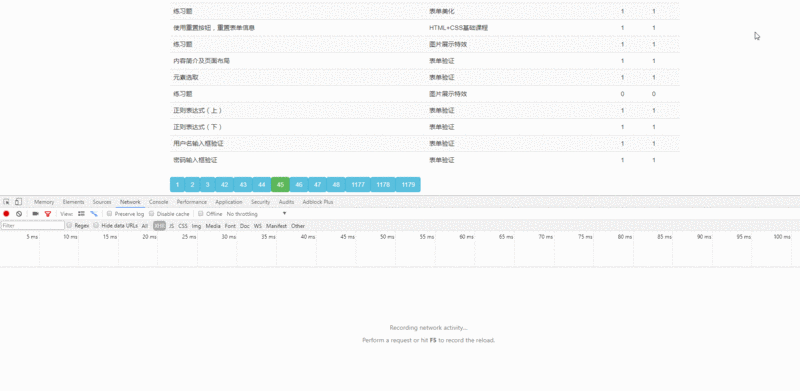The image size is (800, 391).
Task: Open the Performance tab
Action: pos(192,202)
